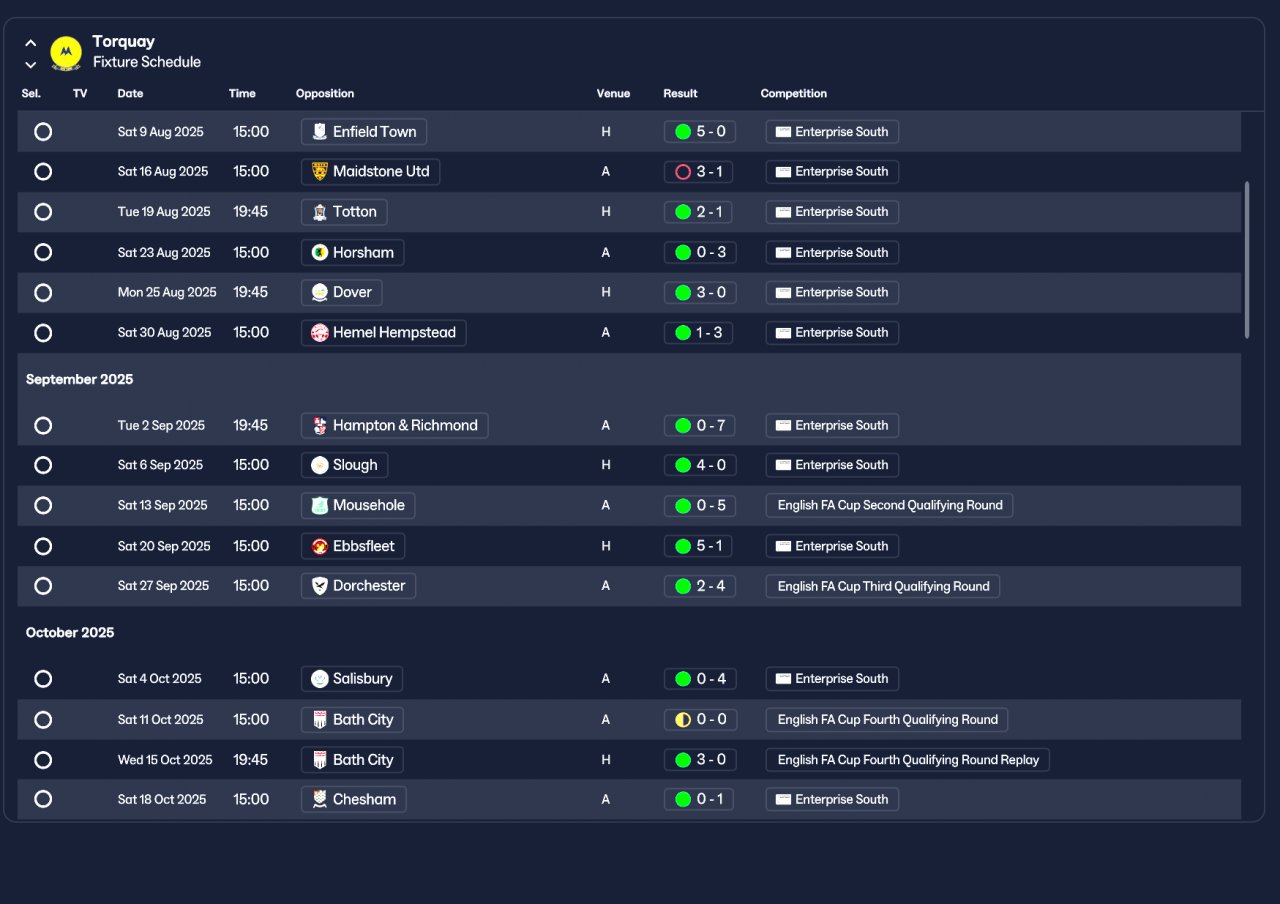Click competition logo on Salisbury Enterprise South row
The image size is (1280, 904).
(x=783, y=678)
